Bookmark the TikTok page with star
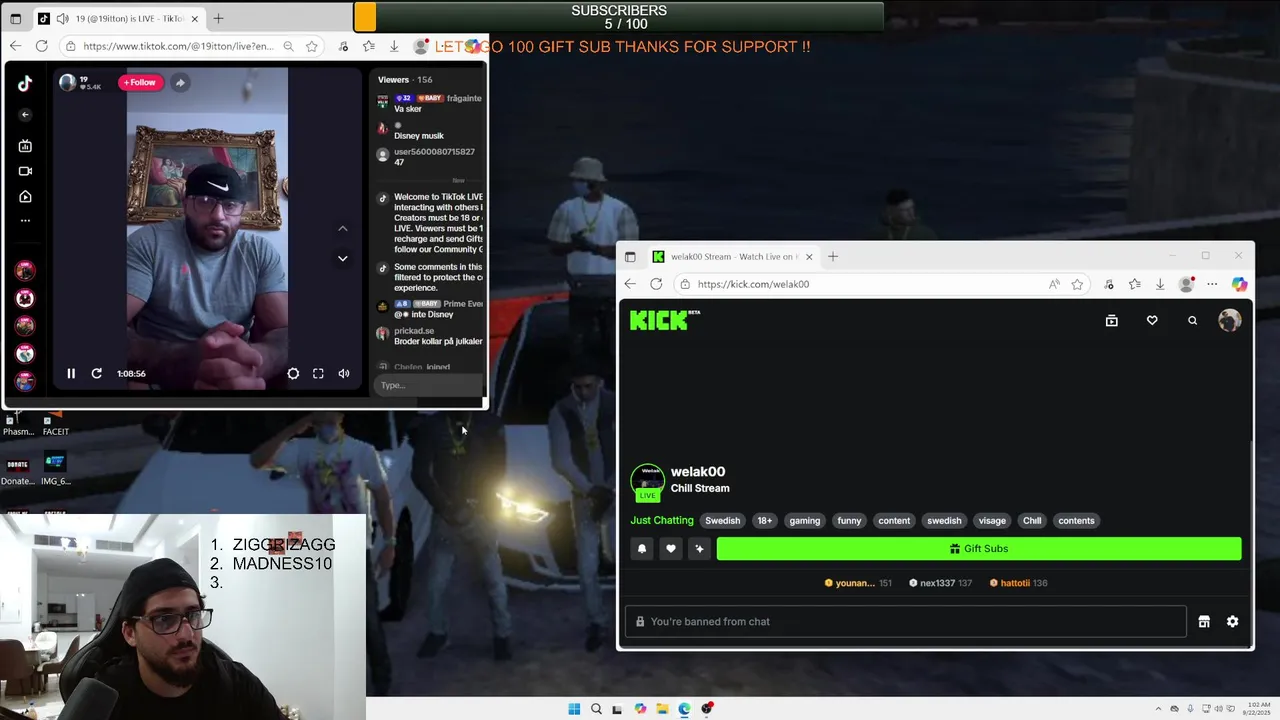The height and width of the screenshot is (720, 1280). click(312, 46)
